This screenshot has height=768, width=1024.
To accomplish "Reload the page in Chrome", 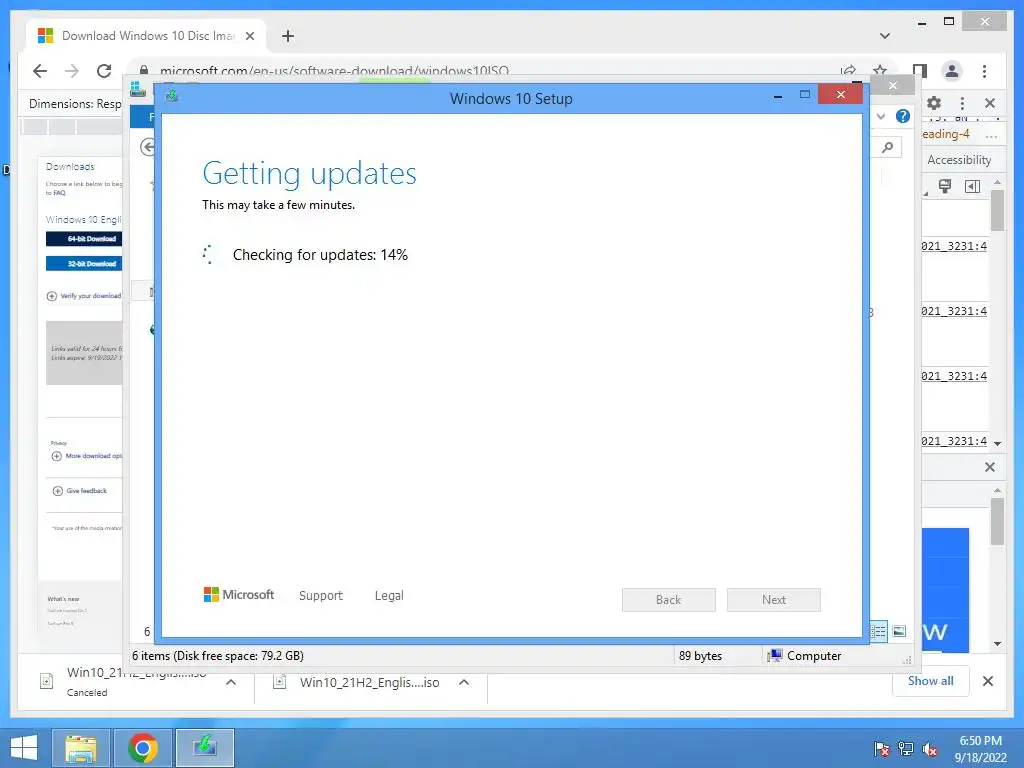I will (104, 71).
